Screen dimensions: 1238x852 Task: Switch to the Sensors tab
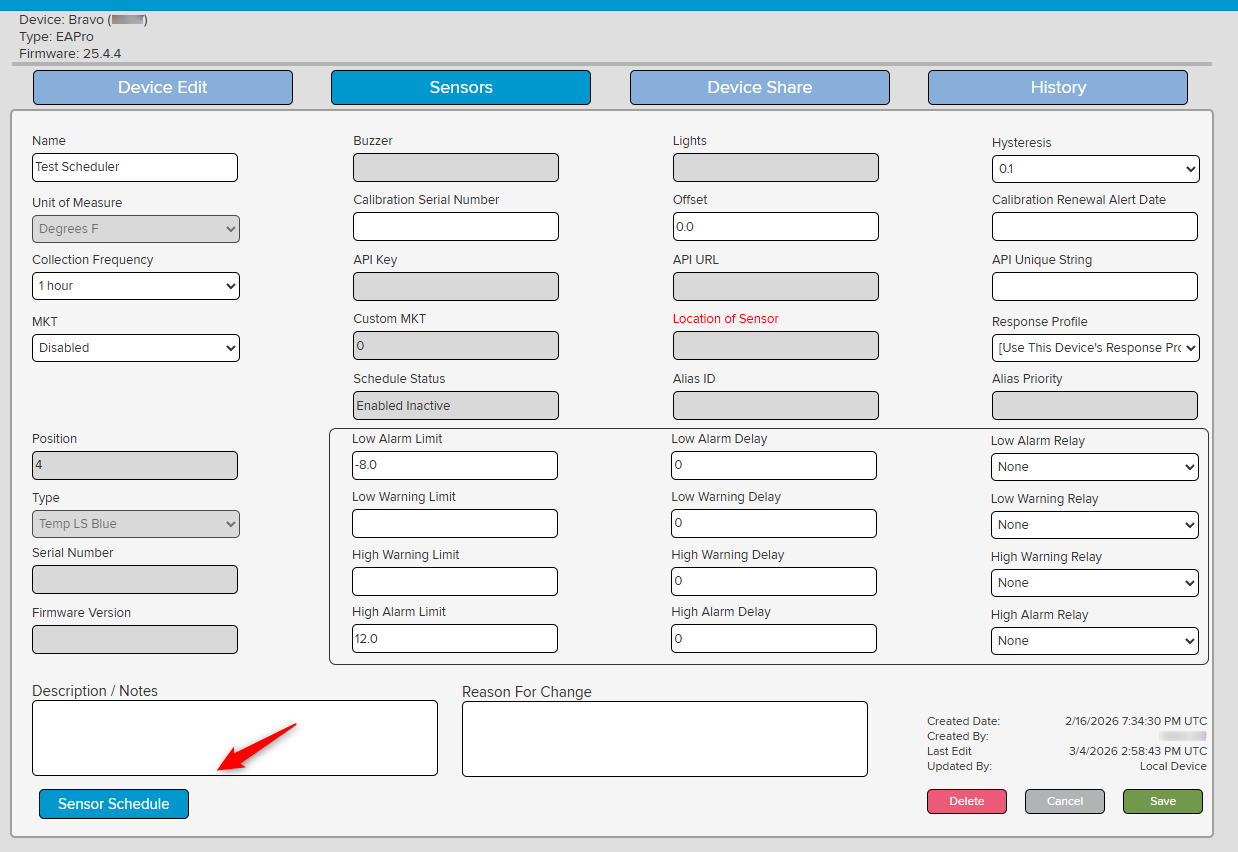tap(460, 88)
